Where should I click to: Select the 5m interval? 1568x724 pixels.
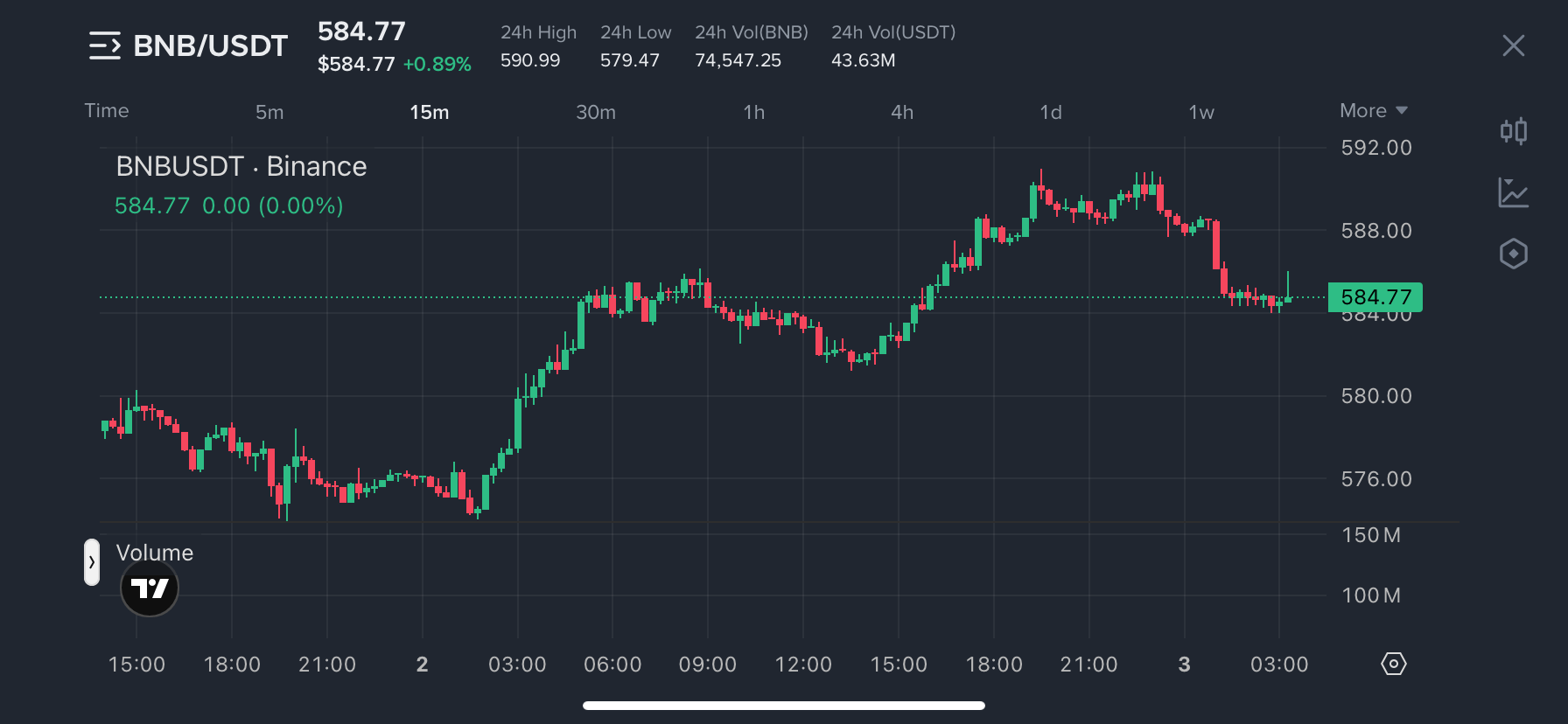coord(269,113)
